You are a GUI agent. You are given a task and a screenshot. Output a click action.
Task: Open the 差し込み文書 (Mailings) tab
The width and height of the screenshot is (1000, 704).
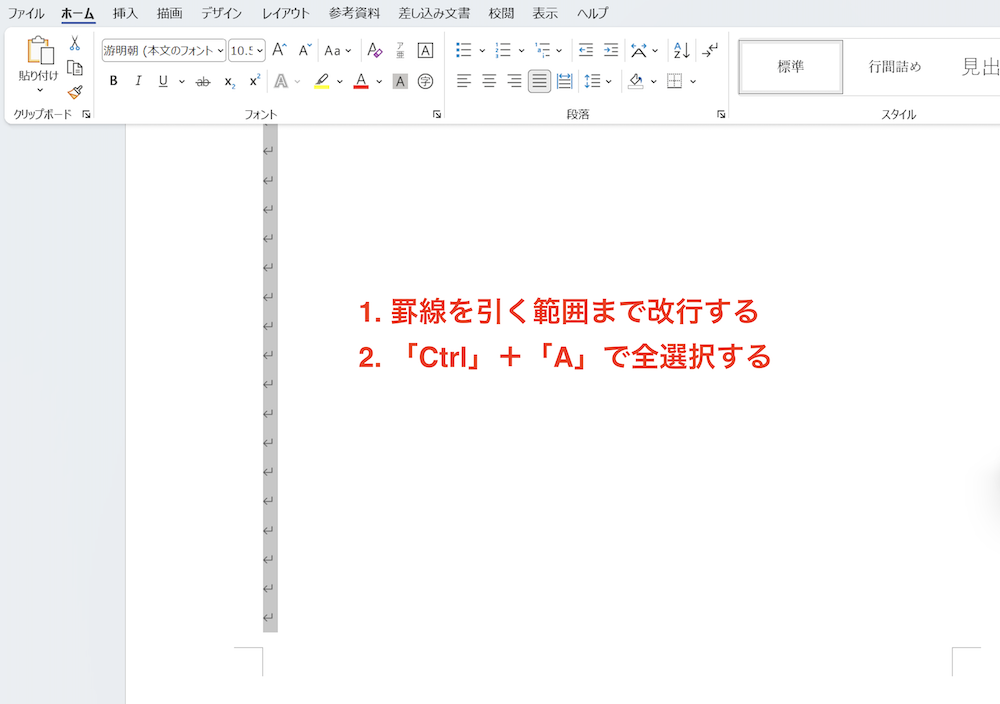click(434, 13)
